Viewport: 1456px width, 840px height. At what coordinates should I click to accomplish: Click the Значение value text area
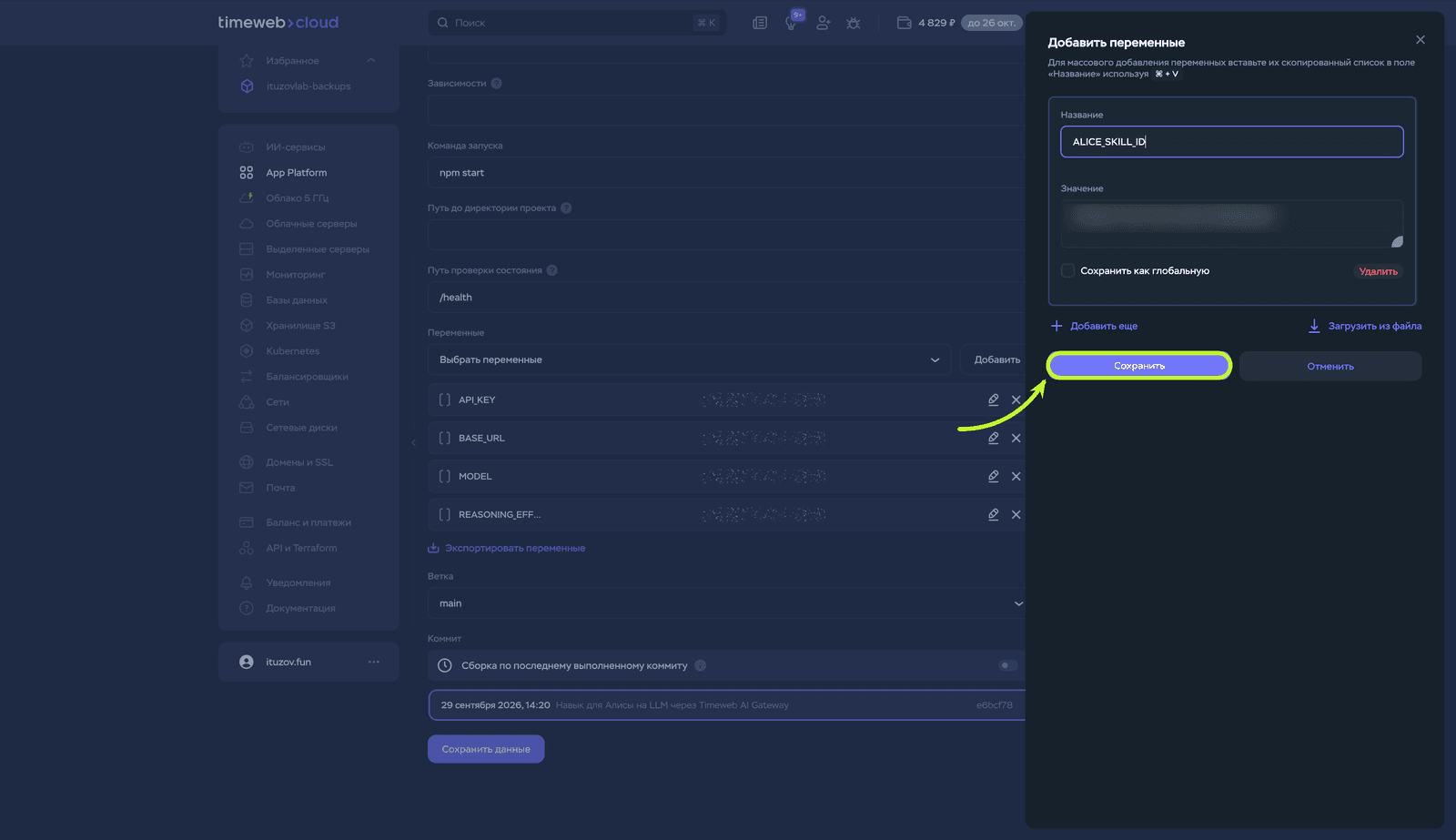(1232, 224)
